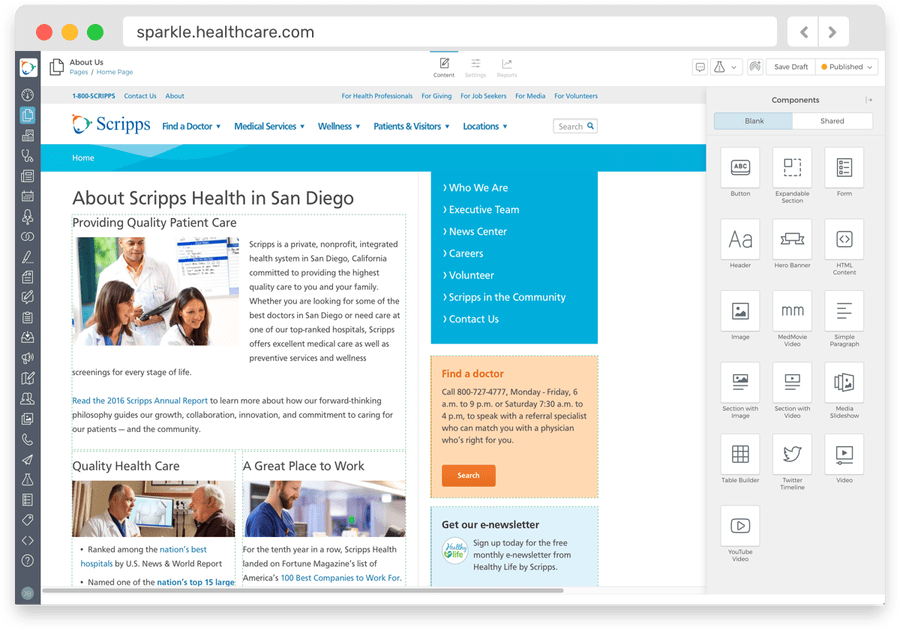900x630 pixels.
Task: Switch to the Content tab
Action: (x=444, y=67)
